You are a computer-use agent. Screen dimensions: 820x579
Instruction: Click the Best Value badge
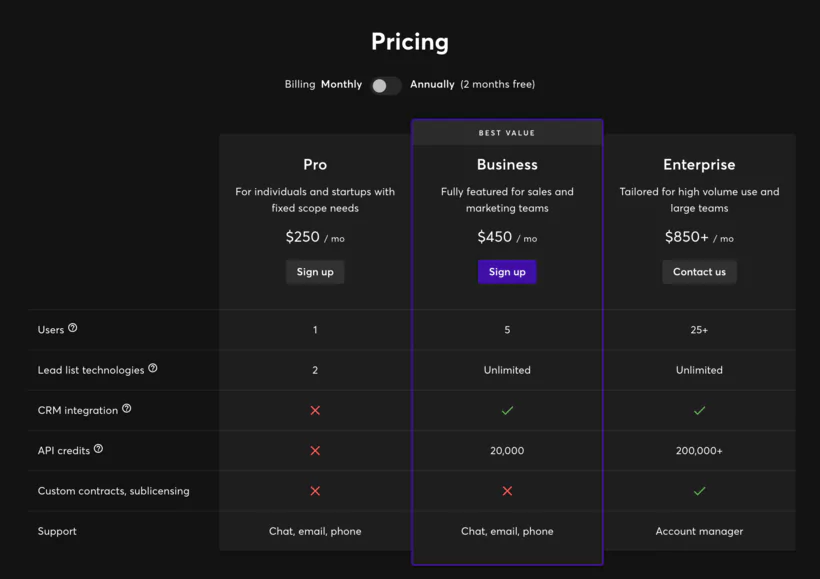507,131
